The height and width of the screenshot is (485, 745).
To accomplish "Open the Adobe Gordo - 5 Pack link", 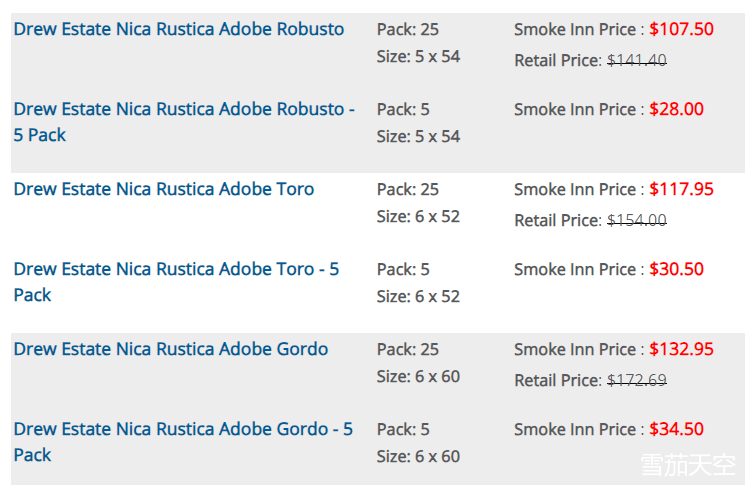I will coord(183,429).
